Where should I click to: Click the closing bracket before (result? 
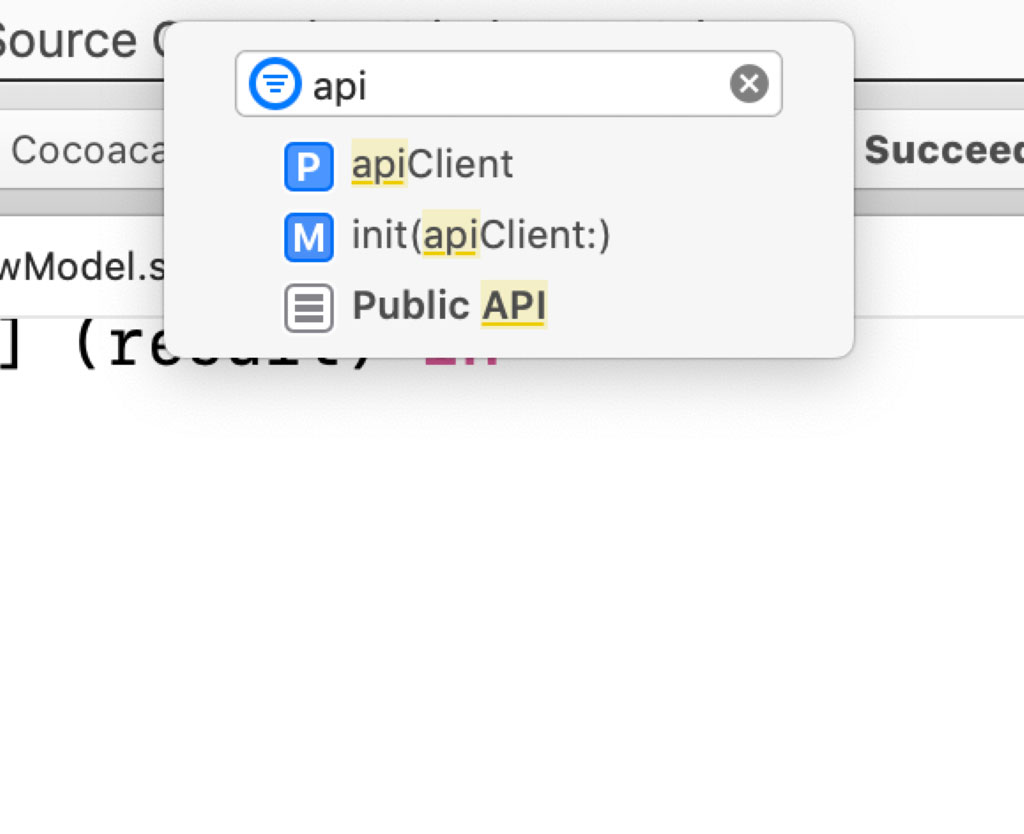(x=10, y=344)
